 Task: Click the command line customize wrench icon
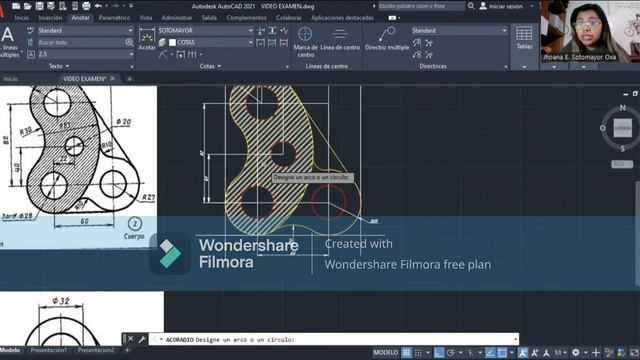click(142, 339)
